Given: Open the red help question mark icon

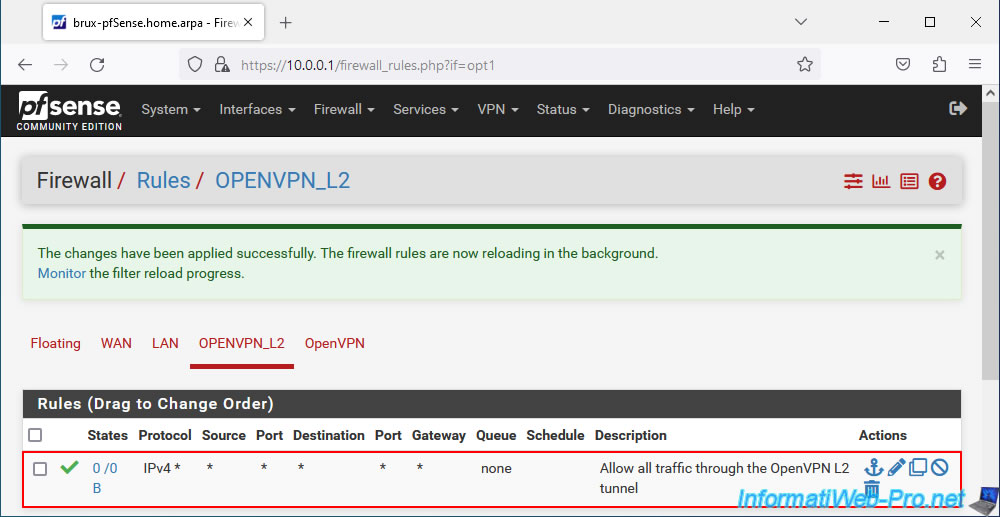Looking at the screenshot, I should pyautogui.click(x=937, y=182).
